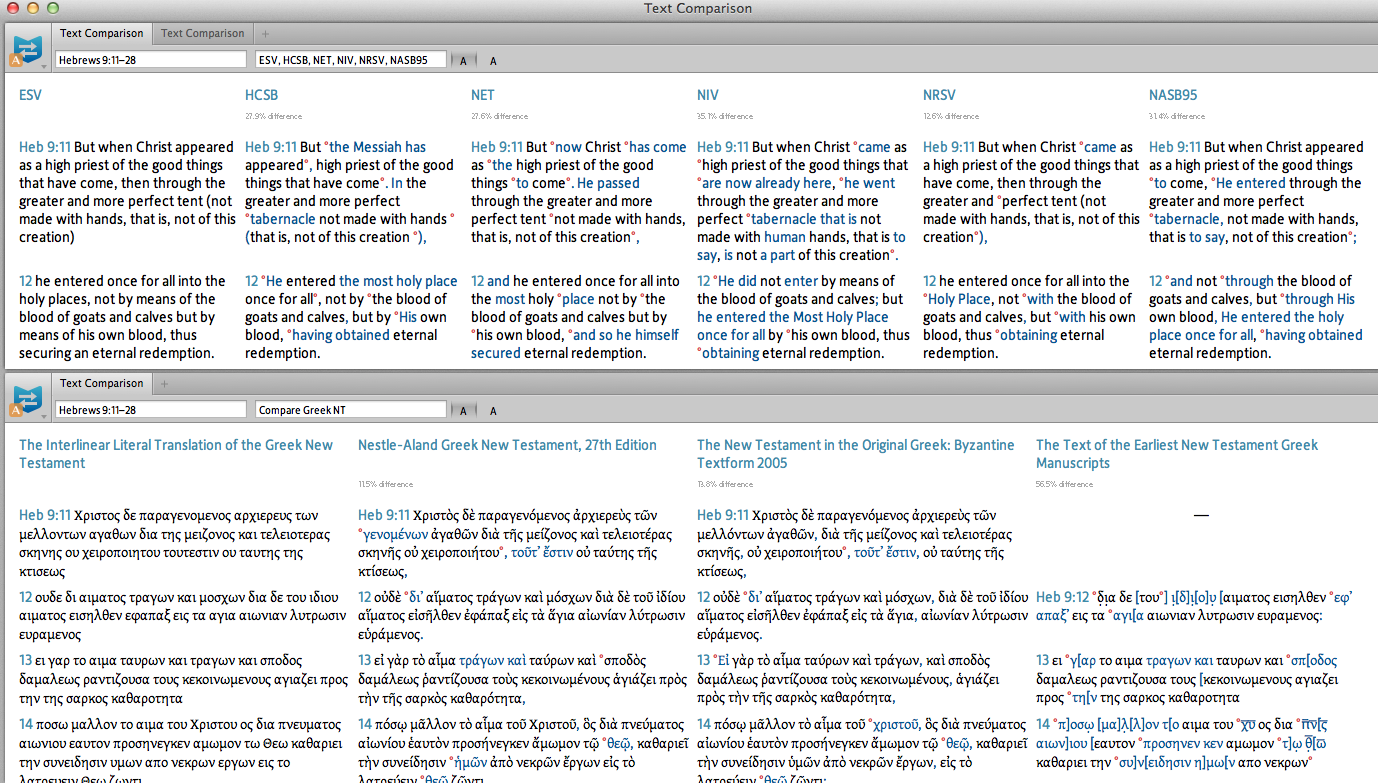Click the '19.8% difference' label under Byzantine Textform
Screen dimensions: 1378x783
coord(725,484)
